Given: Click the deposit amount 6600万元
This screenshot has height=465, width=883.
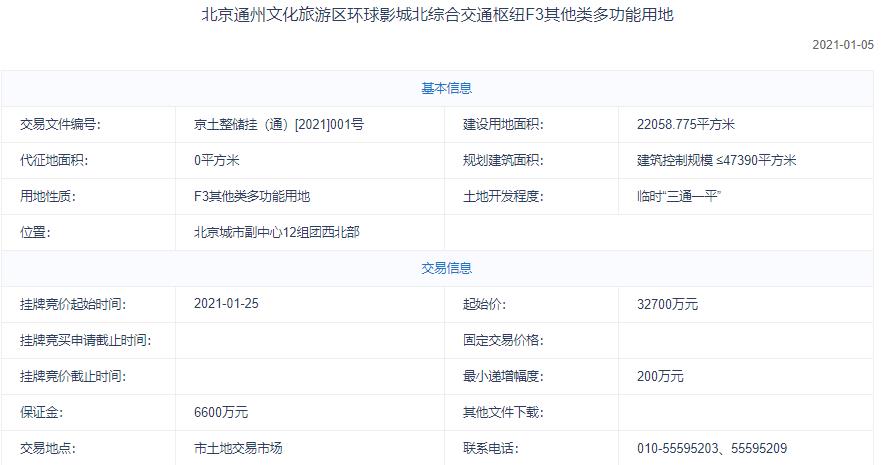Looking at the screenshot, I should [x=221, y=412].
